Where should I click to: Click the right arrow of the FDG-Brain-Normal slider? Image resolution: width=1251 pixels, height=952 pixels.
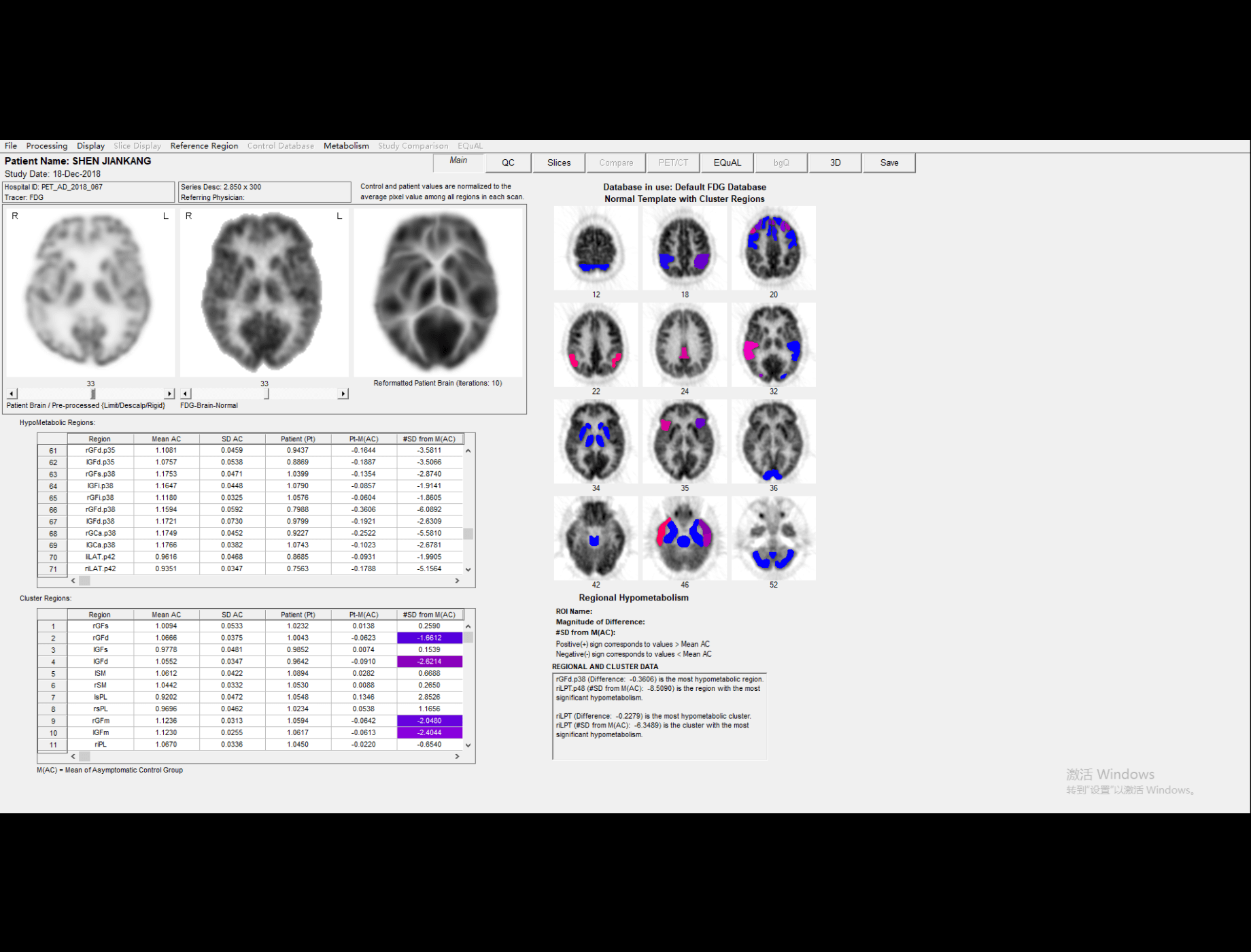click(x=344, y=393)
